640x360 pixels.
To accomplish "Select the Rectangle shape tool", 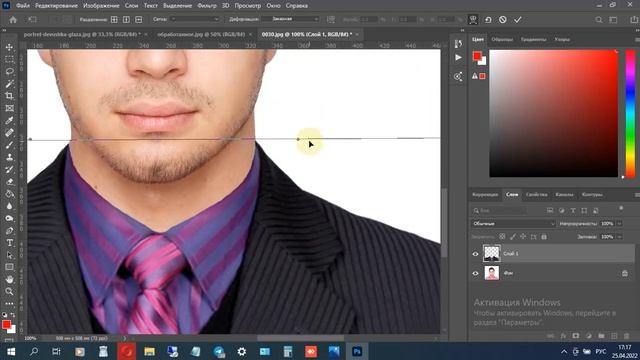I will coord(9,267).
